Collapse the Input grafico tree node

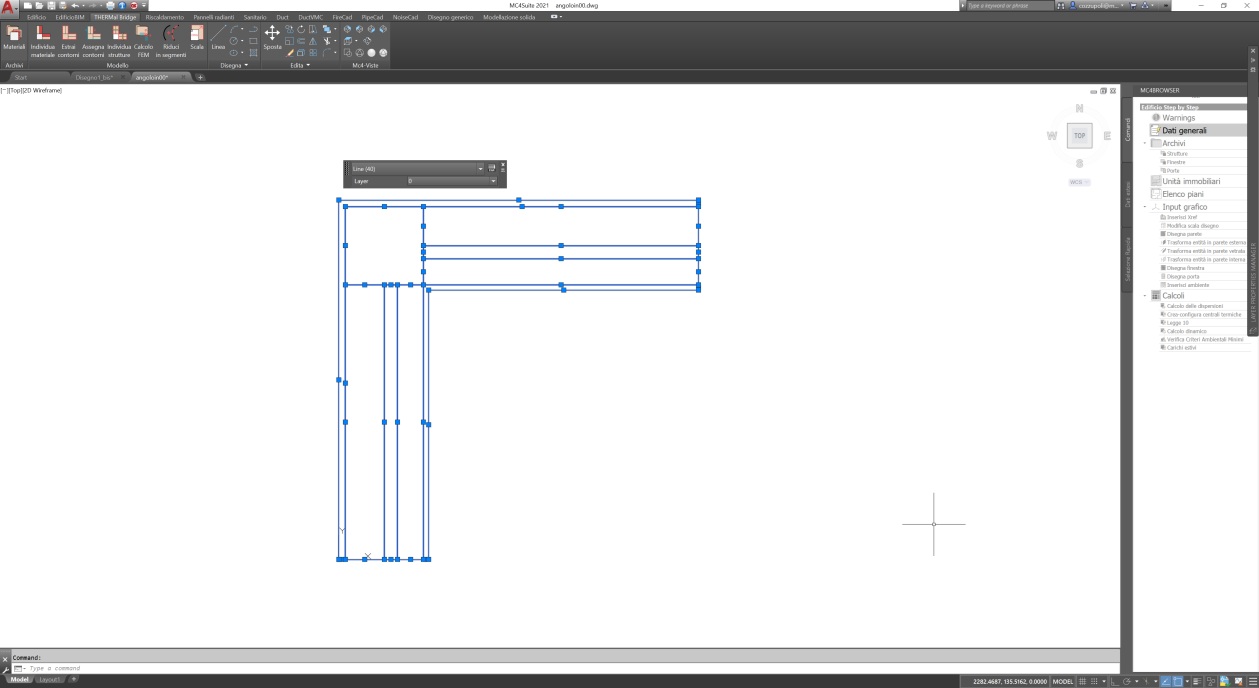[x=1145, y=207]
